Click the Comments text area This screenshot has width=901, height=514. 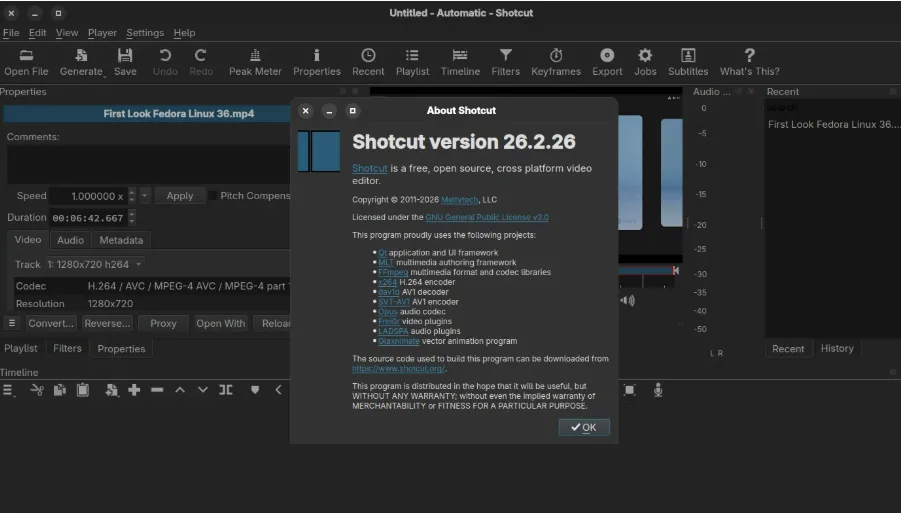pos(149,164)
